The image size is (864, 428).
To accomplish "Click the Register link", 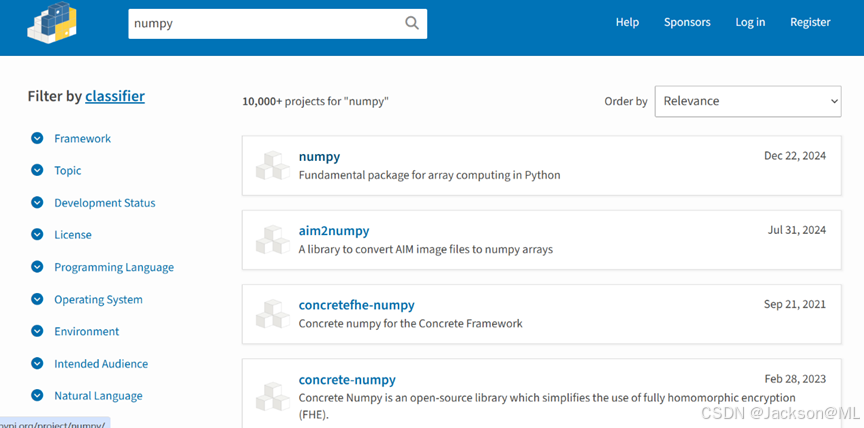I will (x=810, y=22).
